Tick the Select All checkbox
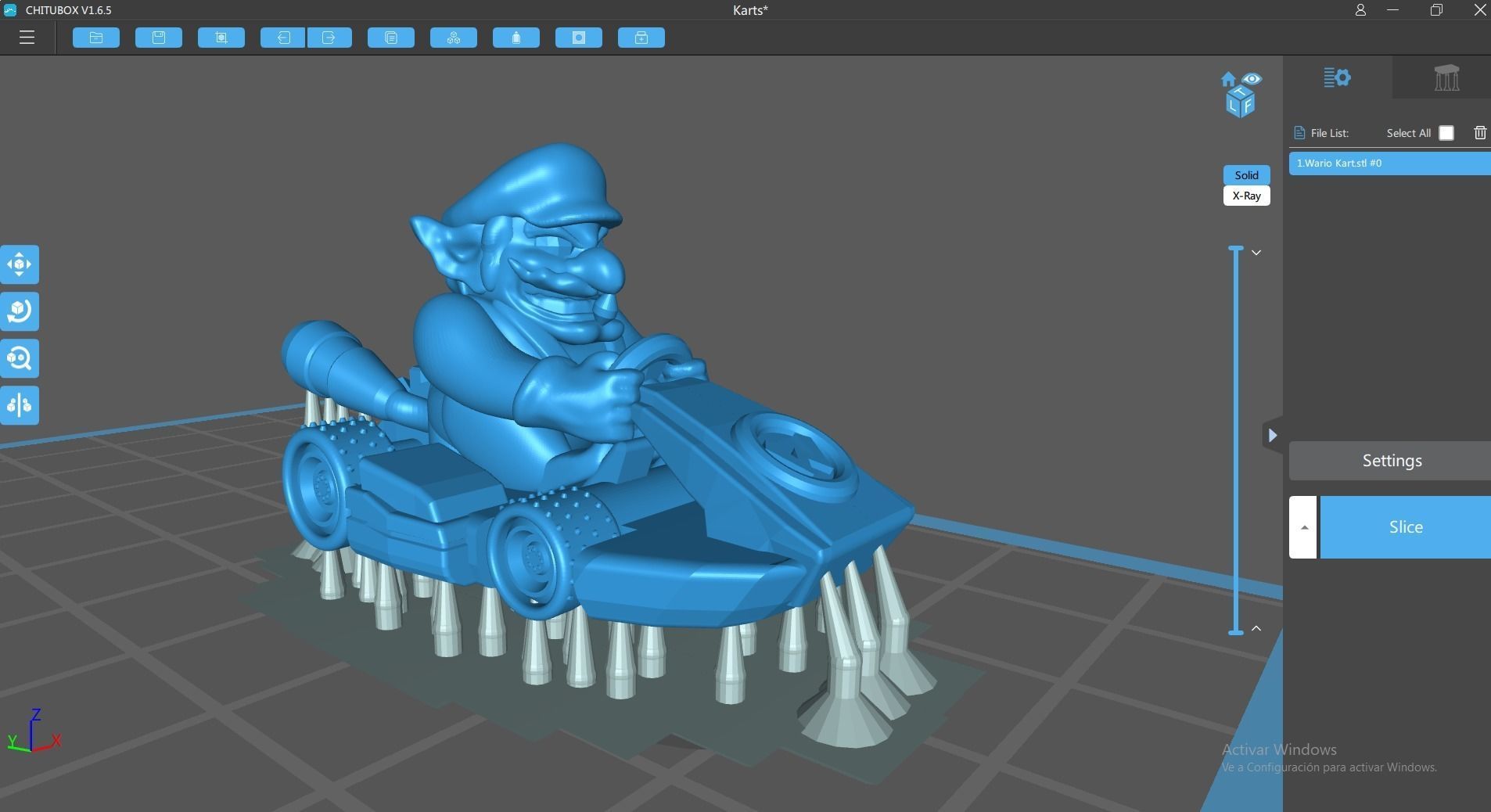Image resolution: width=1491 pixels, height=812 pixels. click(1446, 133)
